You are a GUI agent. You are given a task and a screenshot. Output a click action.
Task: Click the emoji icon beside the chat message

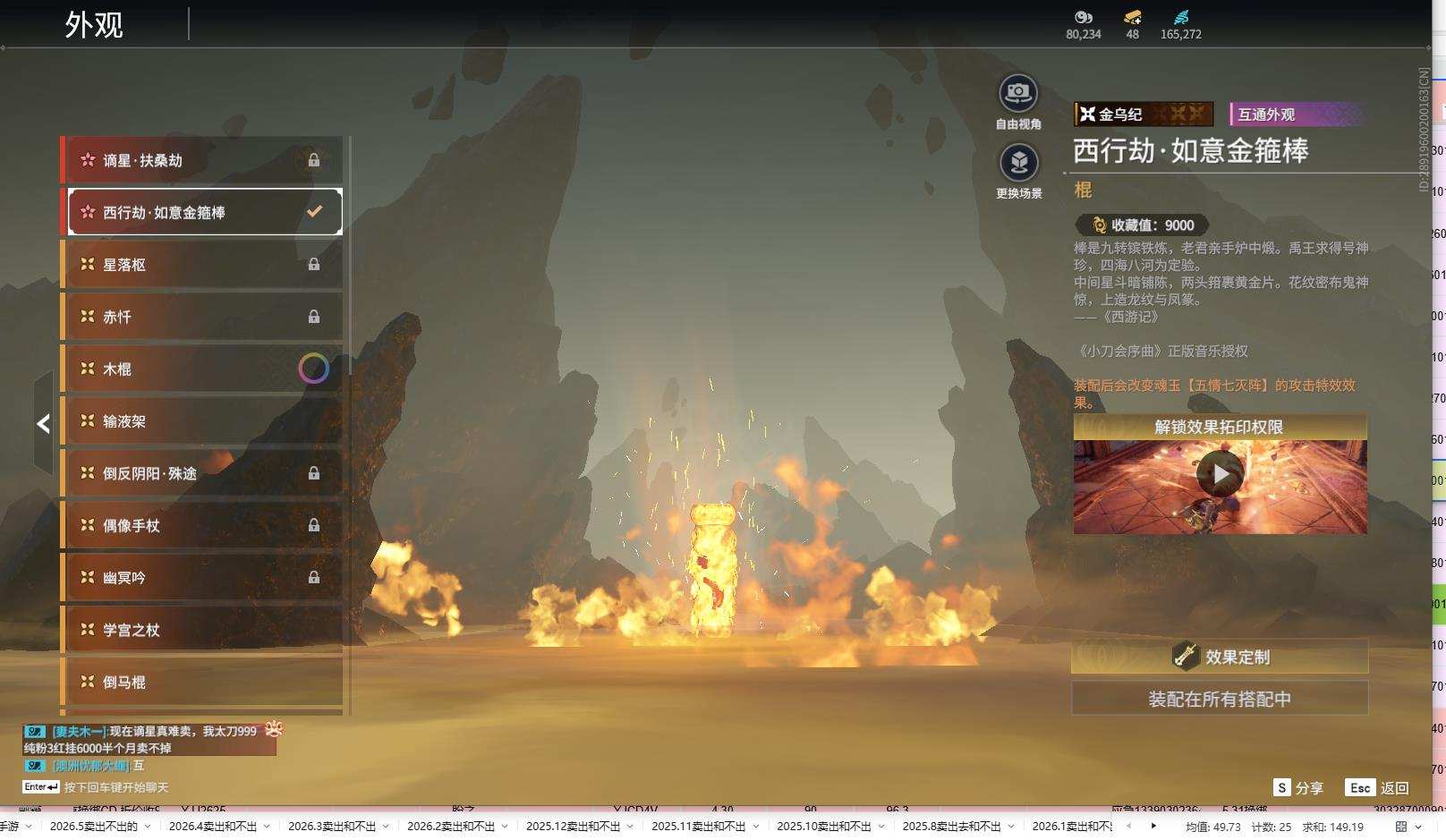pyautogui.click(x=274, y=730)
